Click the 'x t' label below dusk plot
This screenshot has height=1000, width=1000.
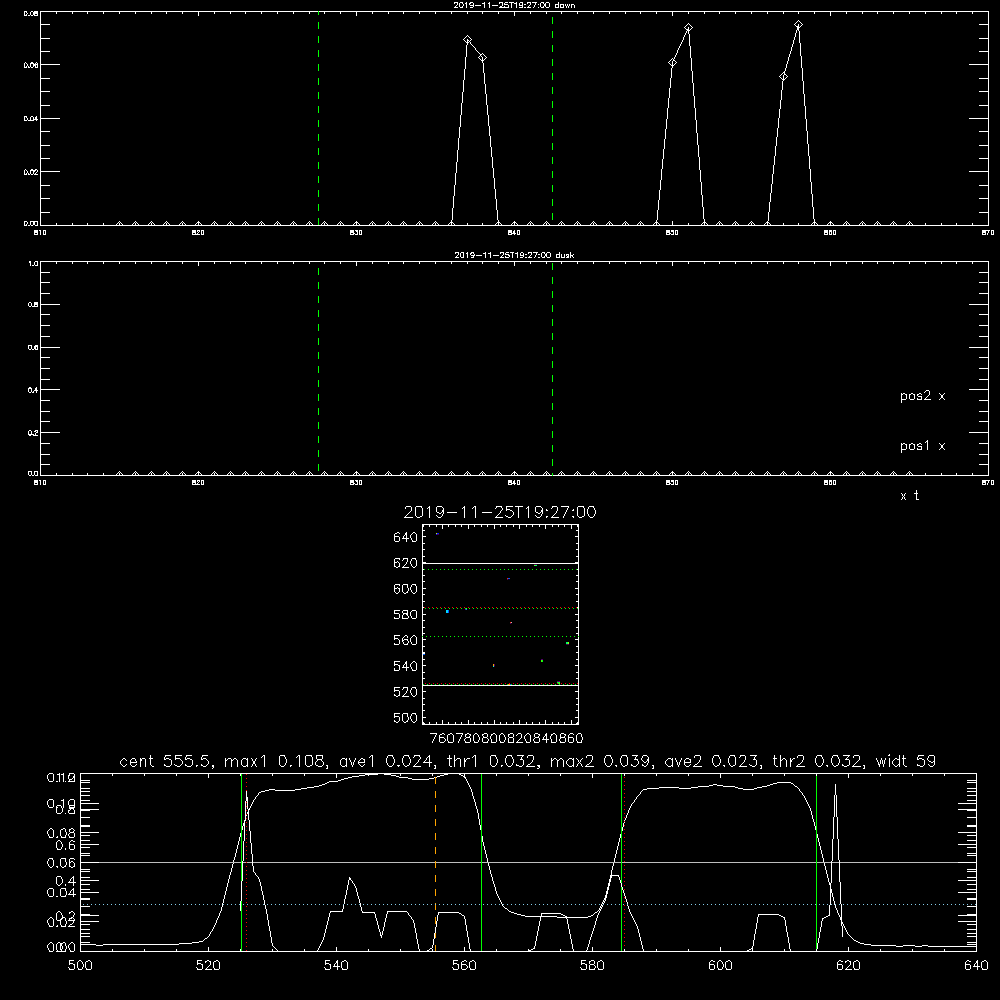click(x=909, y=496)
